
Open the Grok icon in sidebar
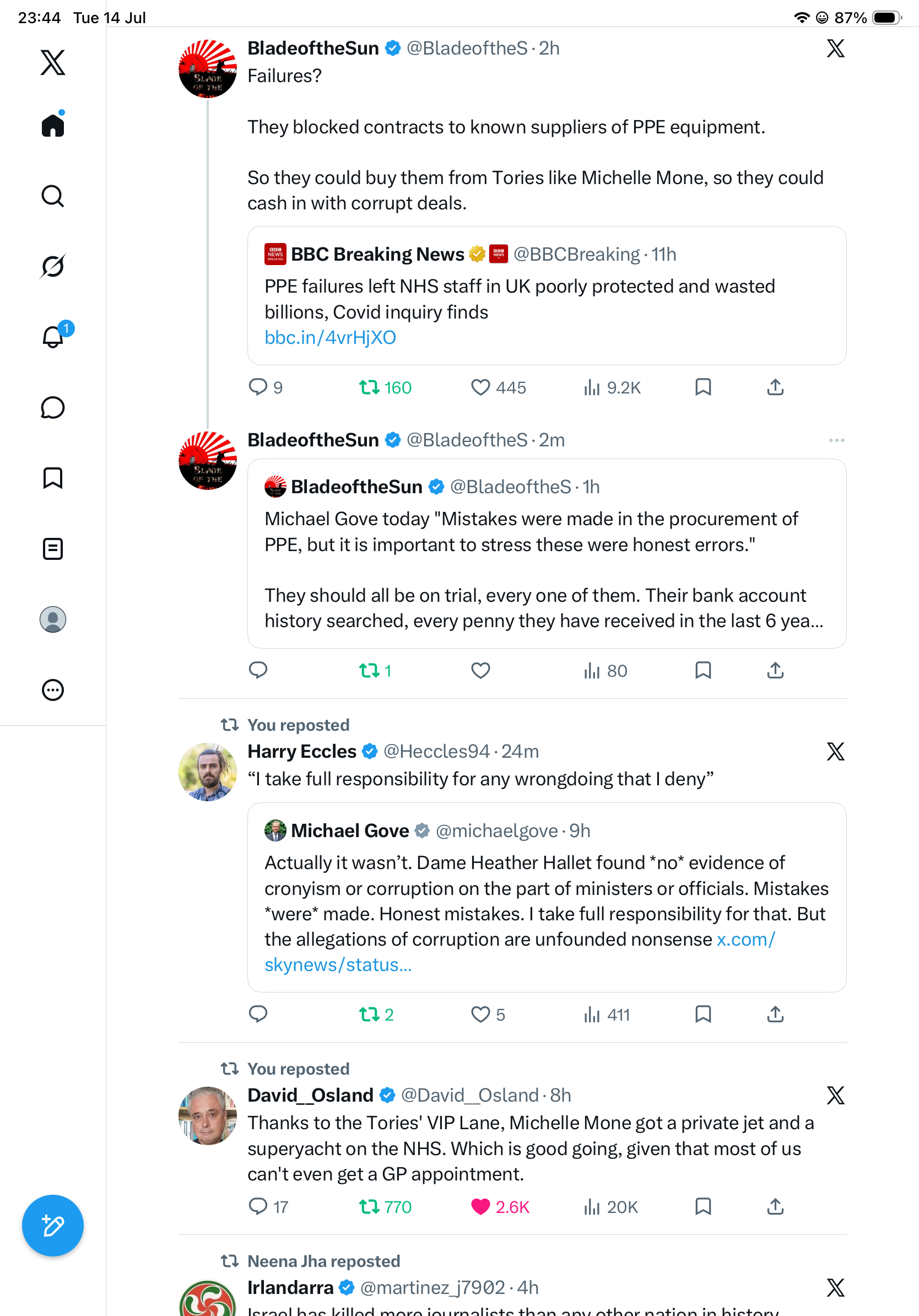53,266
